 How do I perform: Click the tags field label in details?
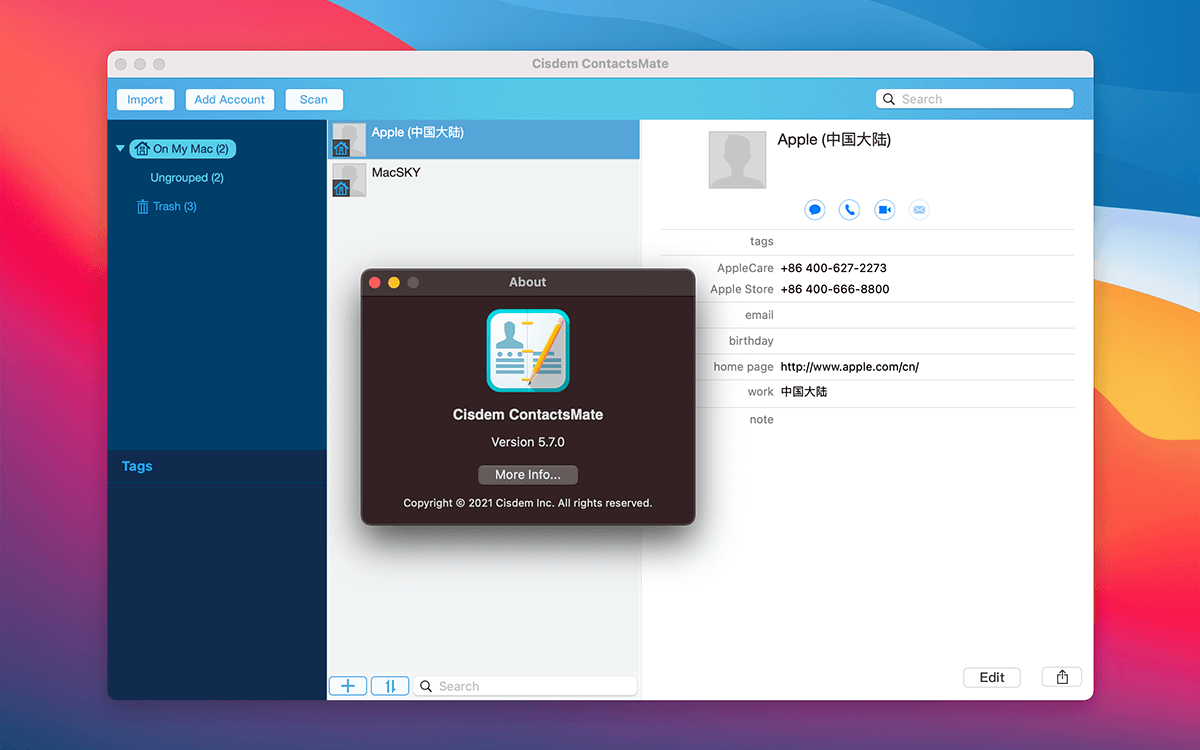[x=762, y=242]
